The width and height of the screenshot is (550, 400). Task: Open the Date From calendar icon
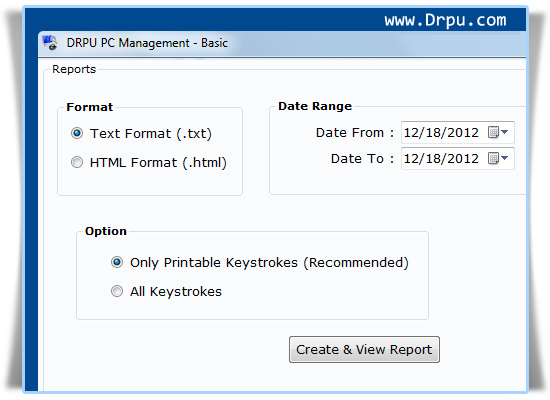(x=493, y=132)
